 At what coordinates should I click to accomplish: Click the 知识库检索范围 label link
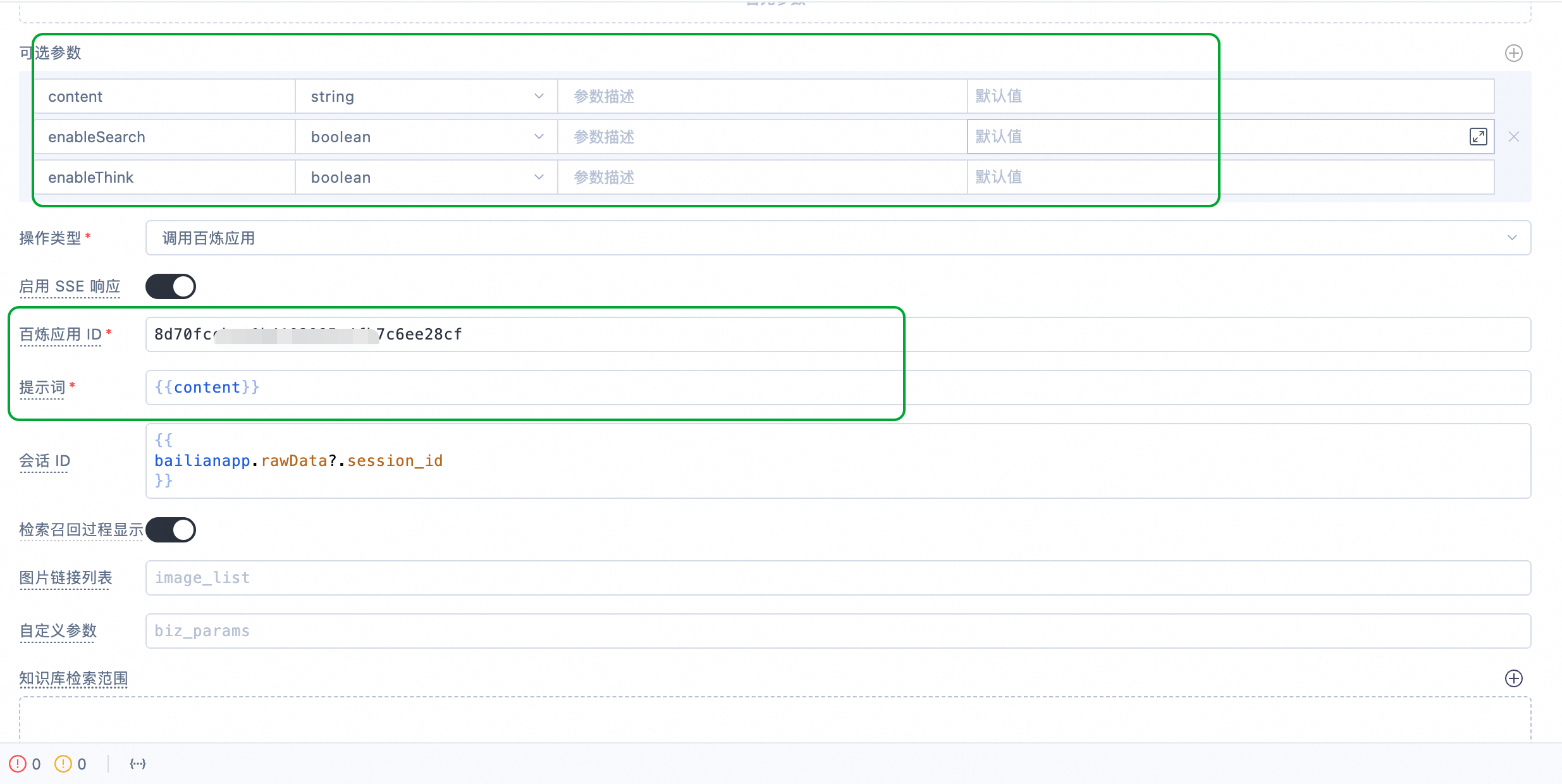pos(73,678)
